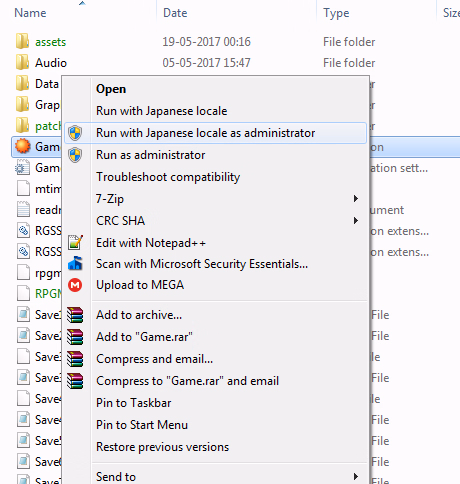460x484 pixels.
Task: Click the shield icon beside Japanese locale as administrator
Action: tap(75, 133)
